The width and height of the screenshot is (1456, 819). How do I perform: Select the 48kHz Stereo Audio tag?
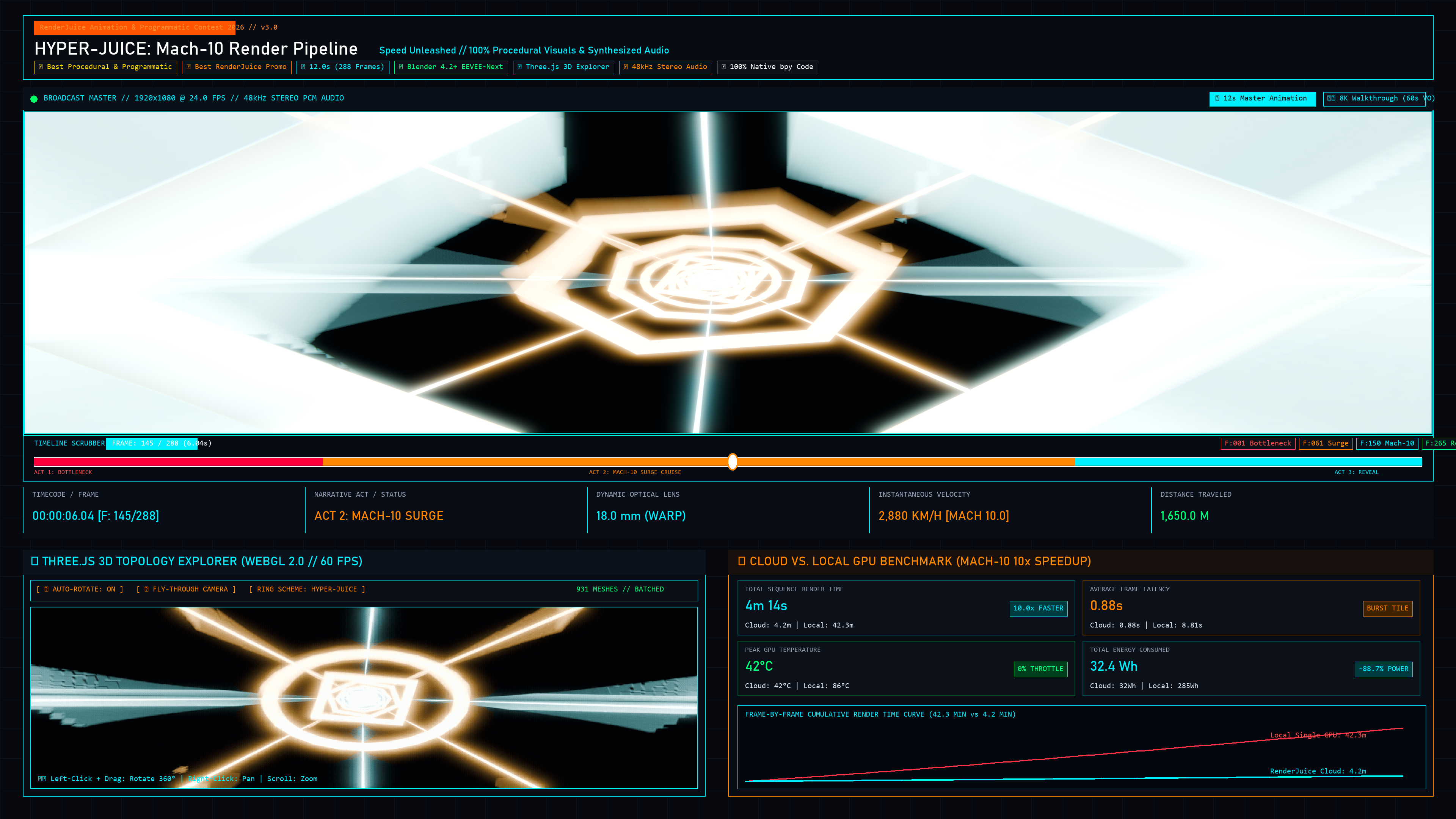pyautogui.click(x=665, y=67)
